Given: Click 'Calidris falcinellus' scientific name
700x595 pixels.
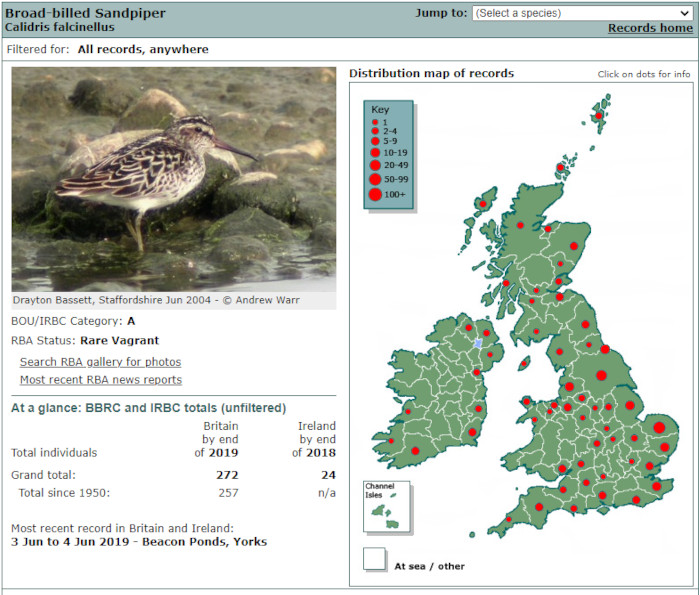Looking at the screenshot, I should tap(60, 27).
